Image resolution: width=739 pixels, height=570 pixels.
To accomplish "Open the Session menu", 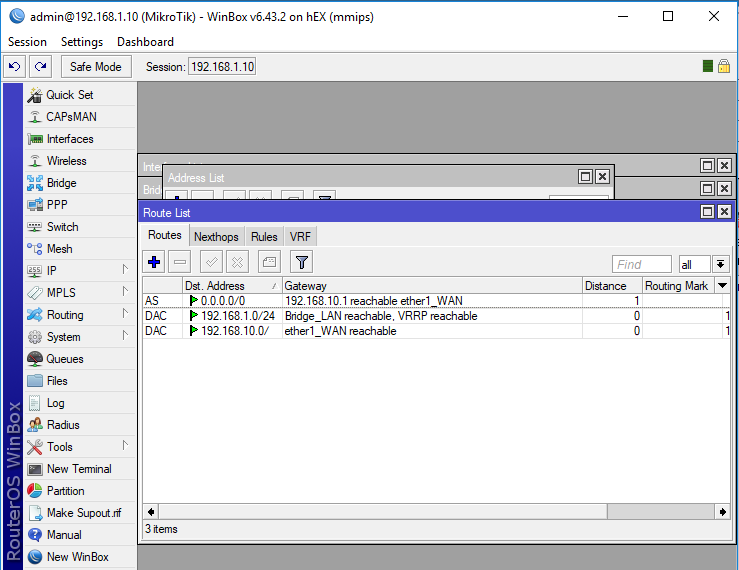I will pyautogui.click(x=27, y=42).
